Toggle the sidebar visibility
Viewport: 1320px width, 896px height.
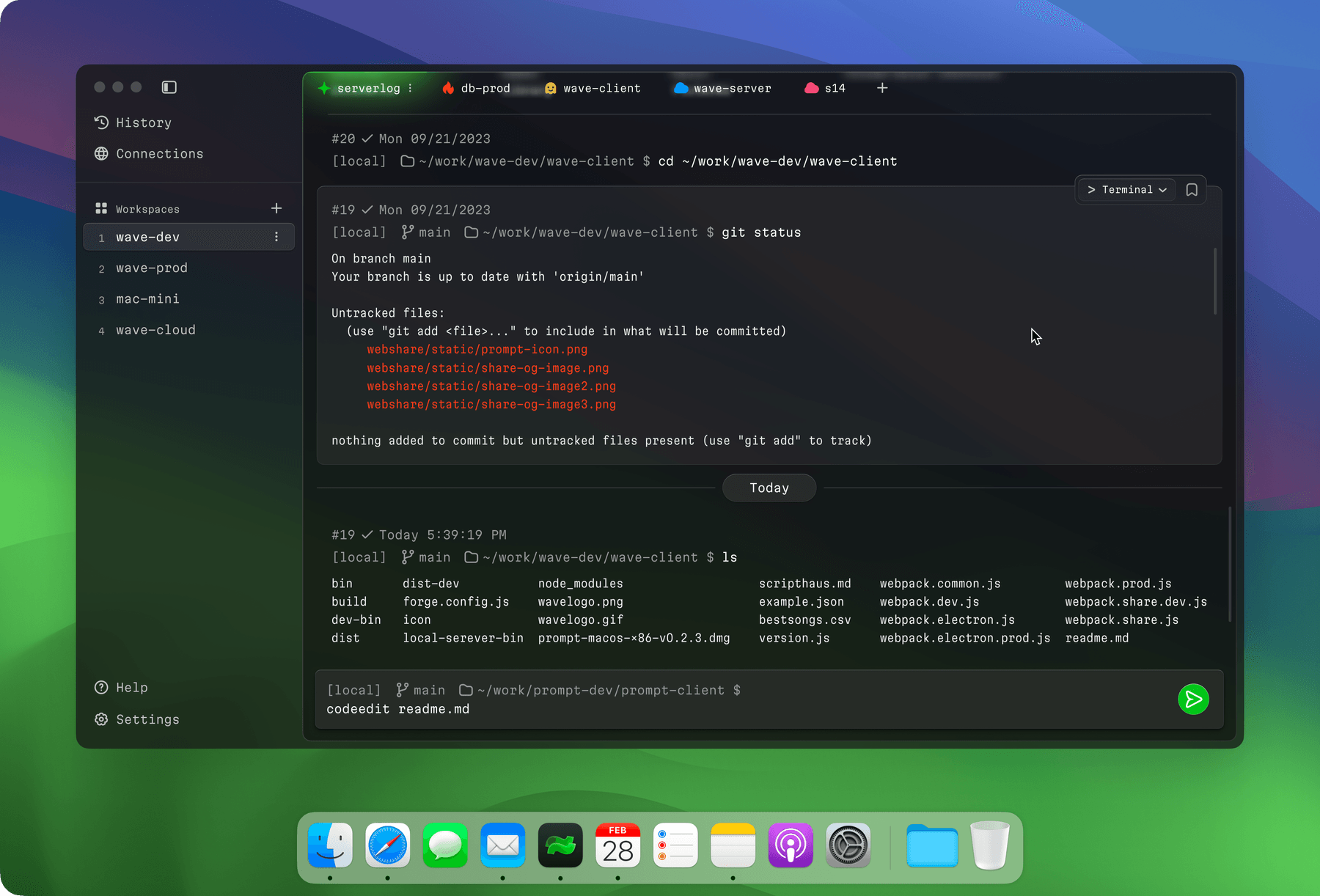tap(169, 87)
